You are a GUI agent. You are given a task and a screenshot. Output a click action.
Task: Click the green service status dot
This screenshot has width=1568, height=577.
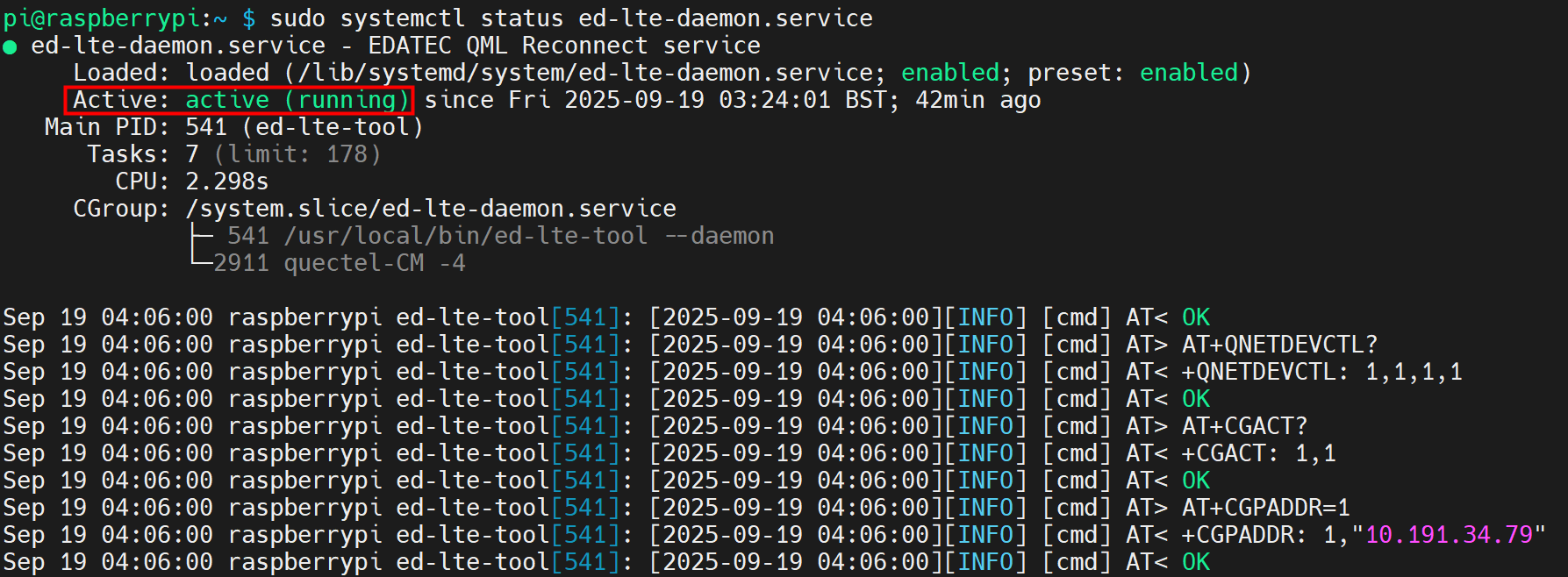[10, 46]
